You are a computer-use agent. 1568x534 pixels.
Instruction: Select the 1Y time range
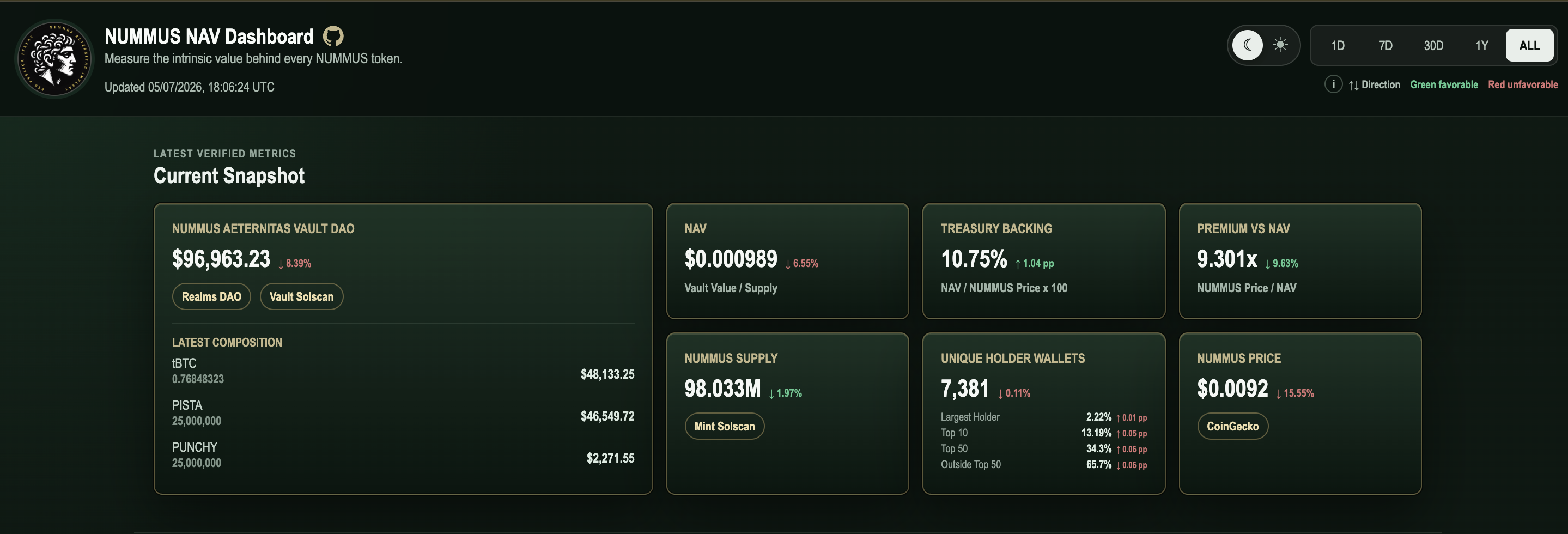1481,46
